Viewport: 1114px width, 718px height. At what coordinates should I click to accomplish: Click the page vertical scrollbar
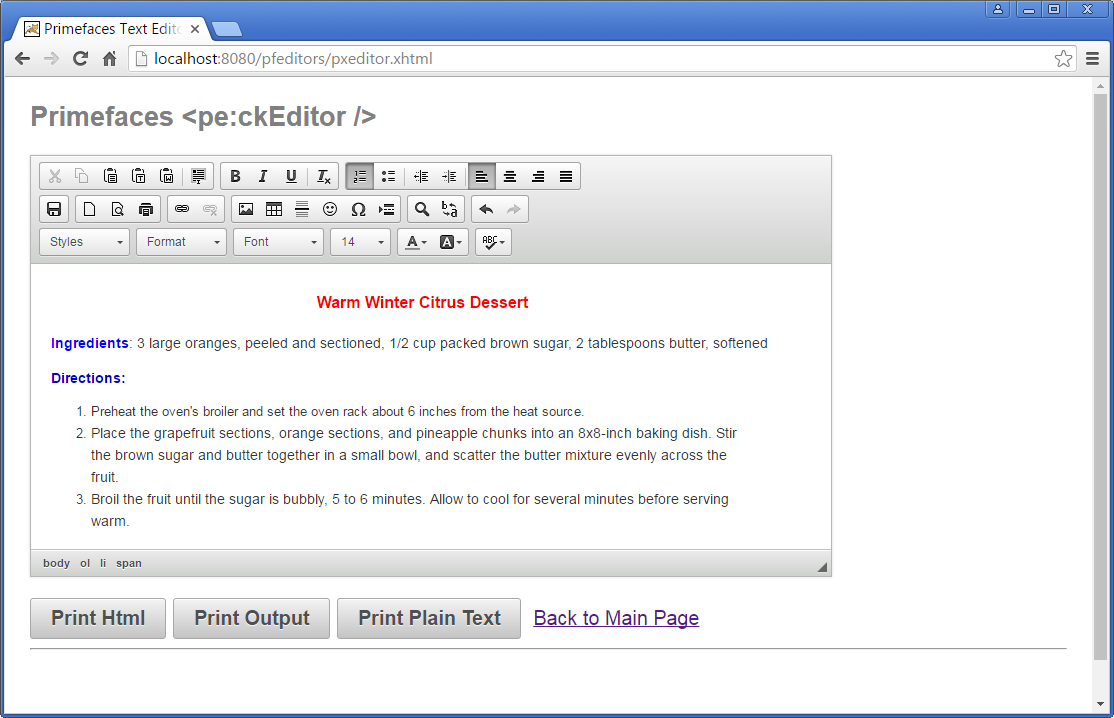click(1101, 376)
